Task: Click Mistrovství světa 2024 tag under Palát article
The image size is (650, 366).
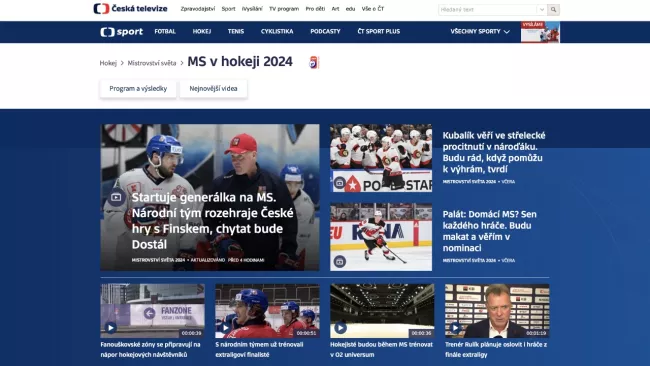Action: pos(469,260)
